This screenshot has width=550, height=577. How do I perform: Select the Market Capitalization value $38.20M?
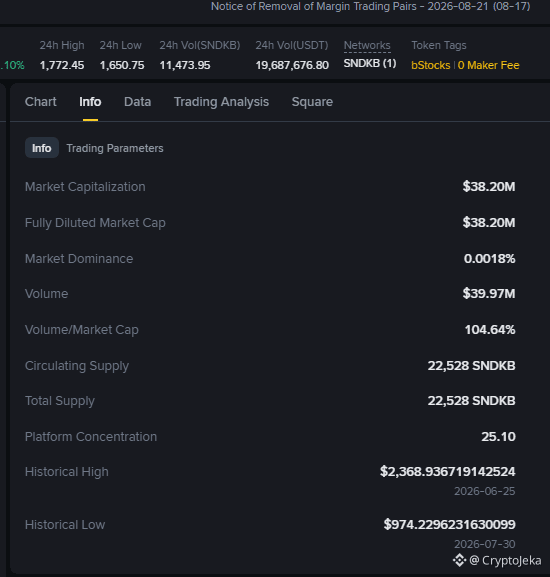coord(489,187)
